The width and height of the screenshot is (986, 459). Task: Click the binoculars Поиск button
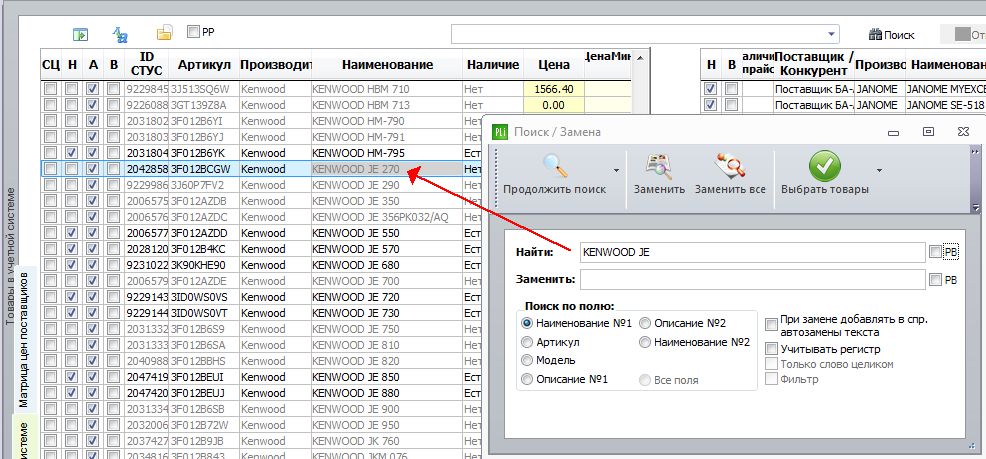pos(892,35)
